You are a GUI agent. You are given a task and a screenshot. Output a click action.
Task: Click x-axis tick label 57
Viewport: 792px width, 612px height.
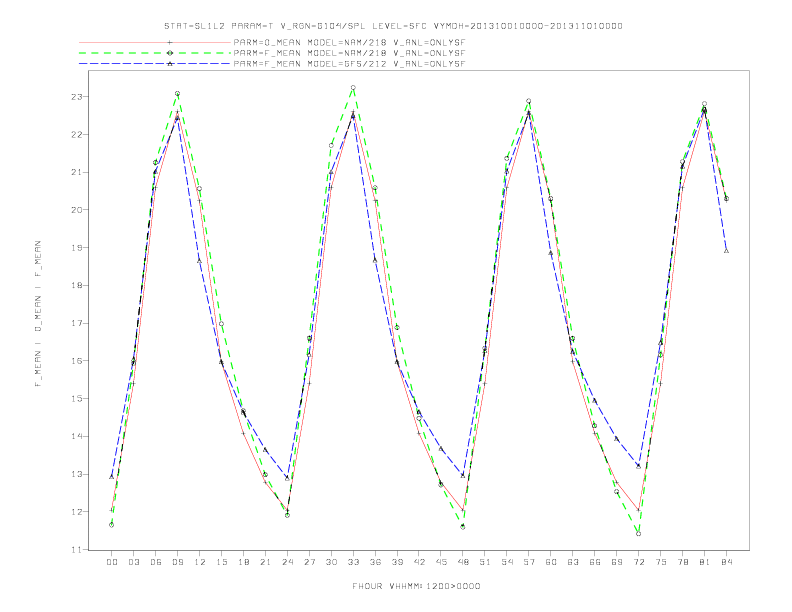529,562
